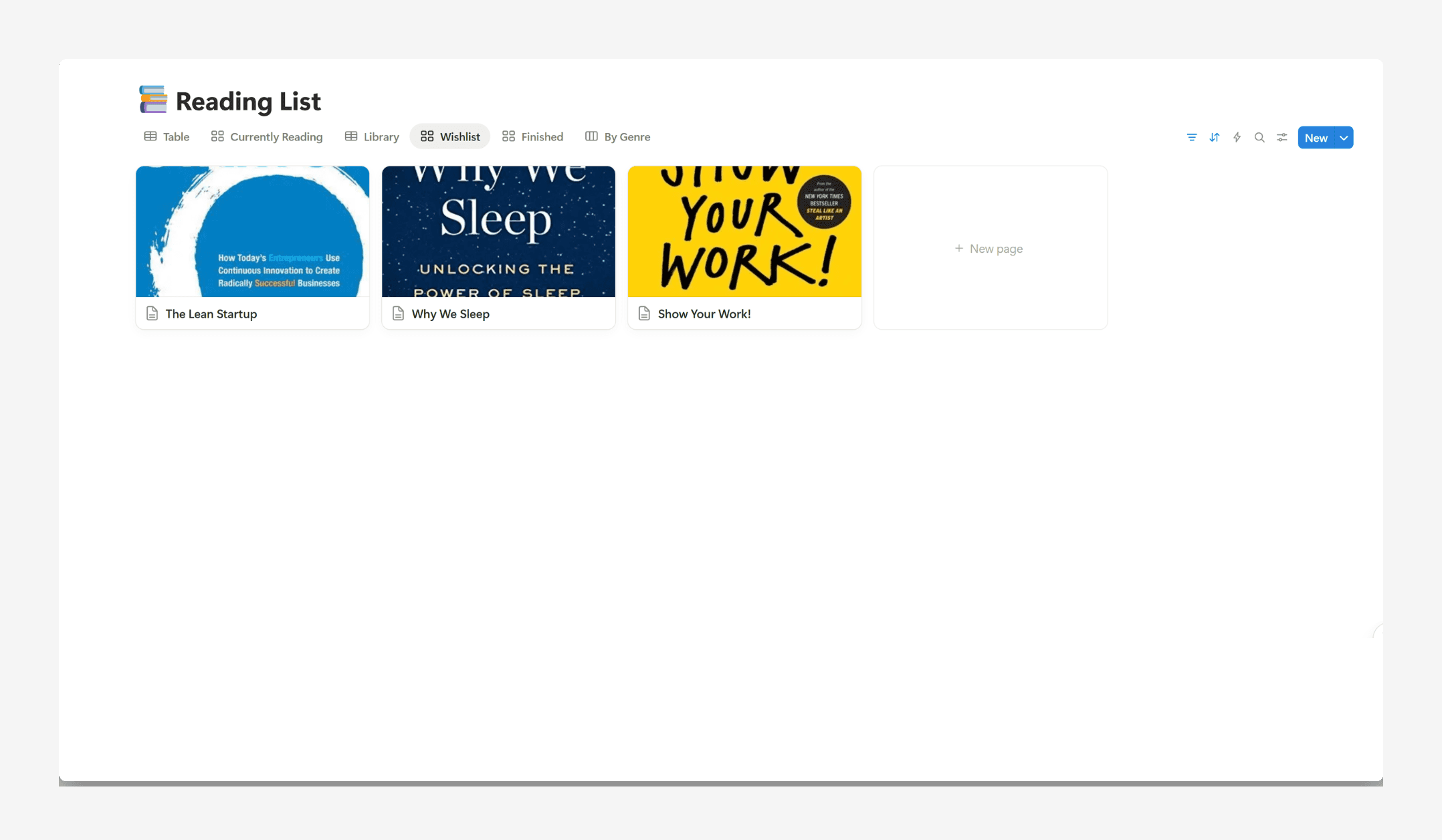Open the Finished view
This screenshot has width=1442, height=840.
pos(542,136)
